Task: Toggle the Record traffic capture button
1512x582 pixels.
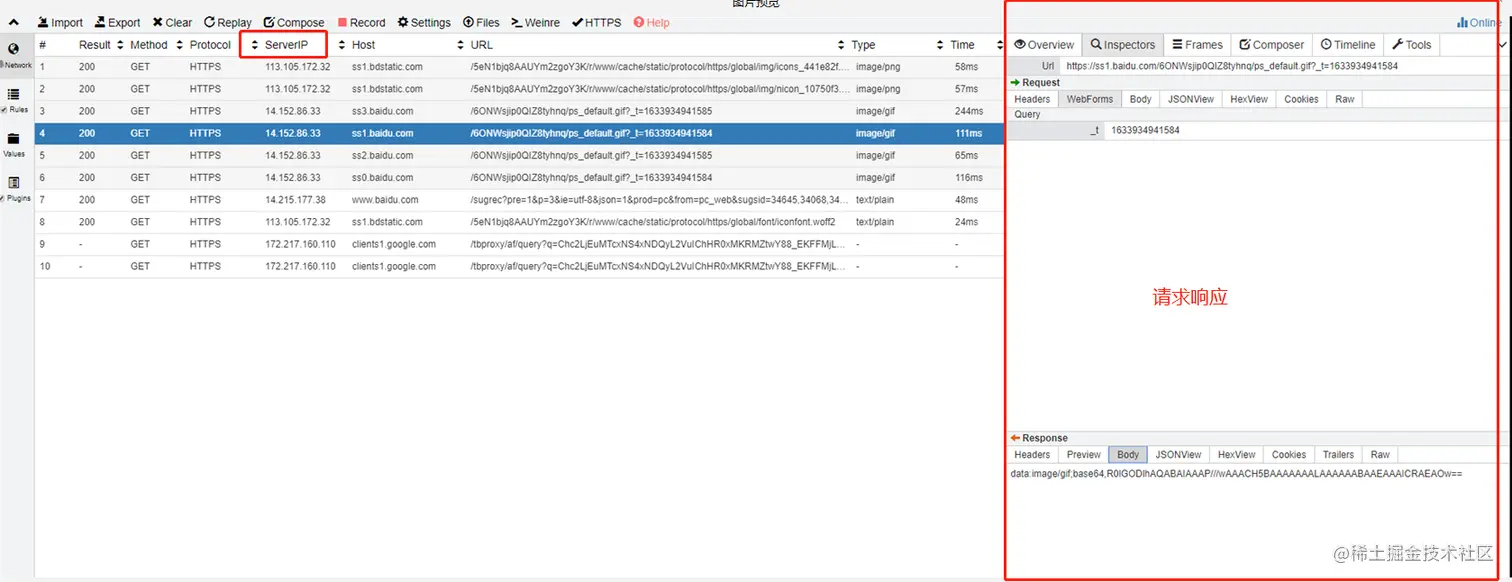Action: [x=361, y=22]
